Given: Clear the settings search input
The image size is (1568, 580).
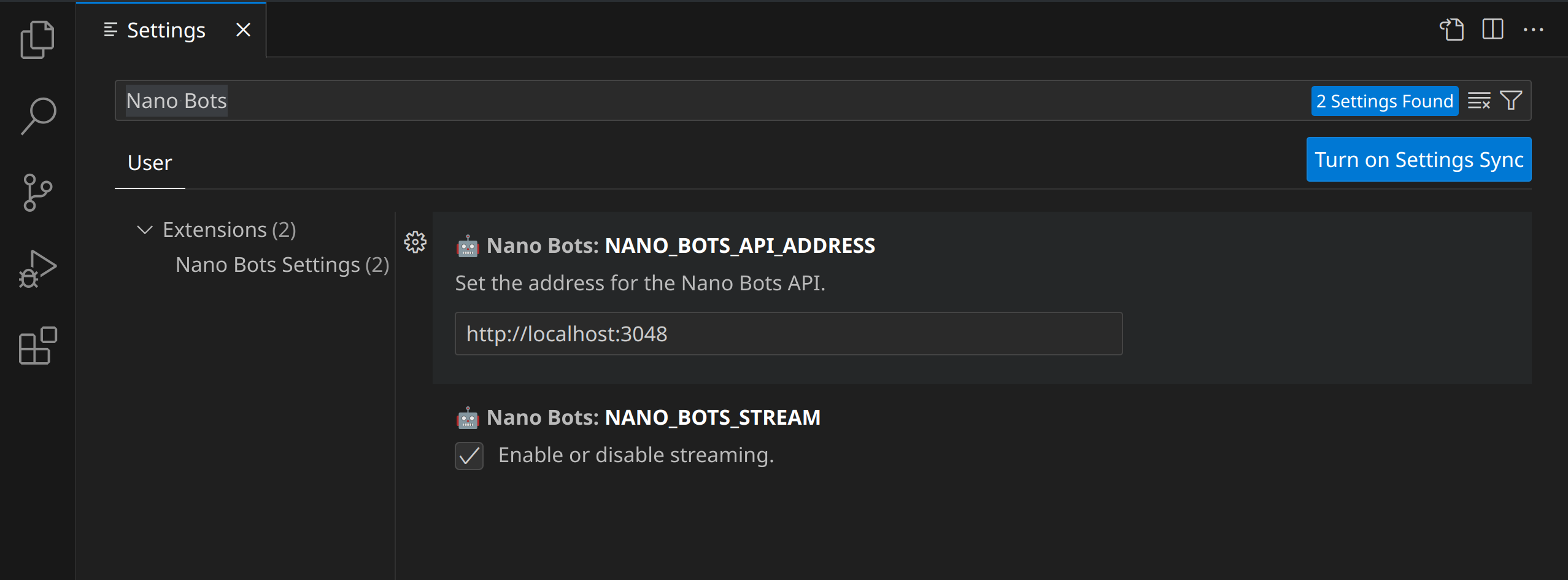Looking at the screenshot, I should 1479,100.
